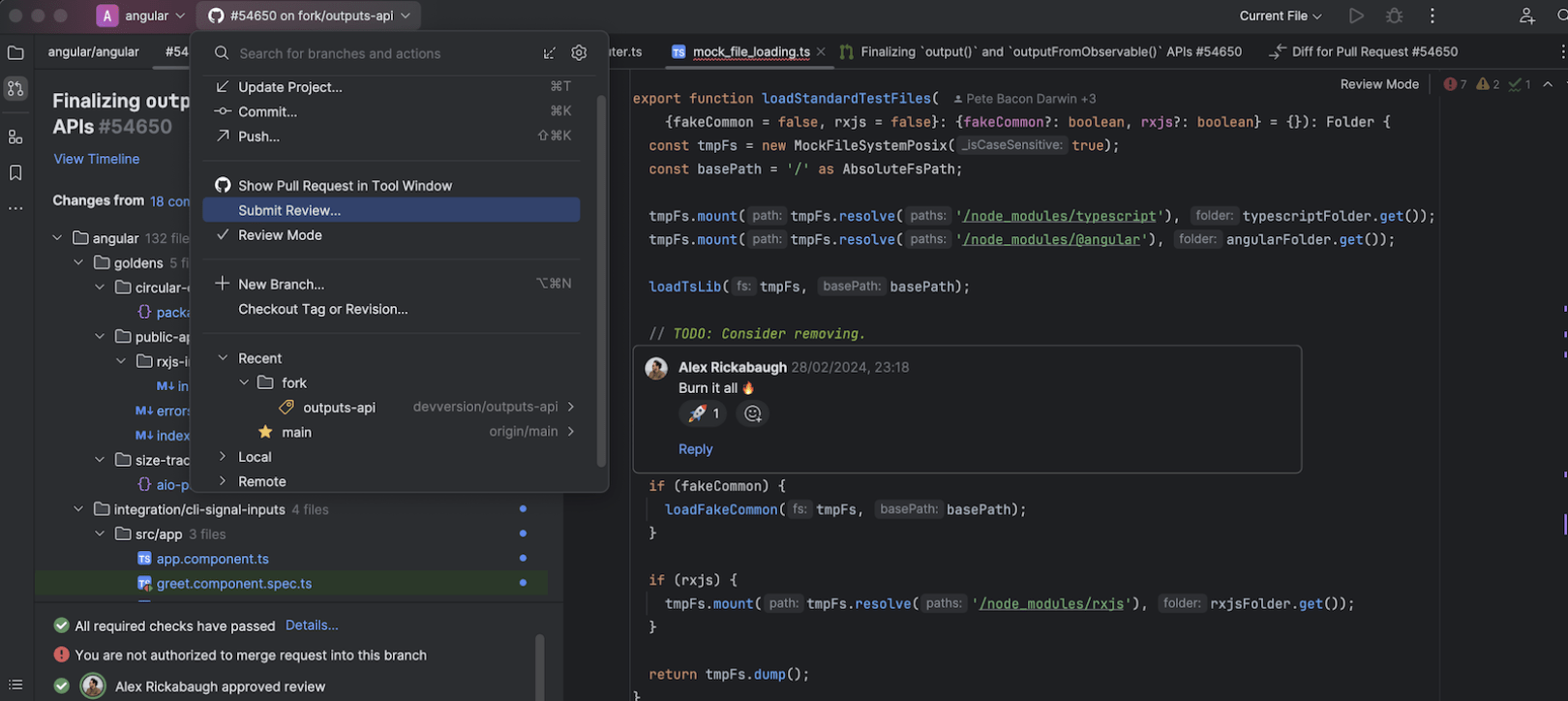Reply to Alex Rickabaugh's comment
The image size is (1568, 701).
coord(695,449)
